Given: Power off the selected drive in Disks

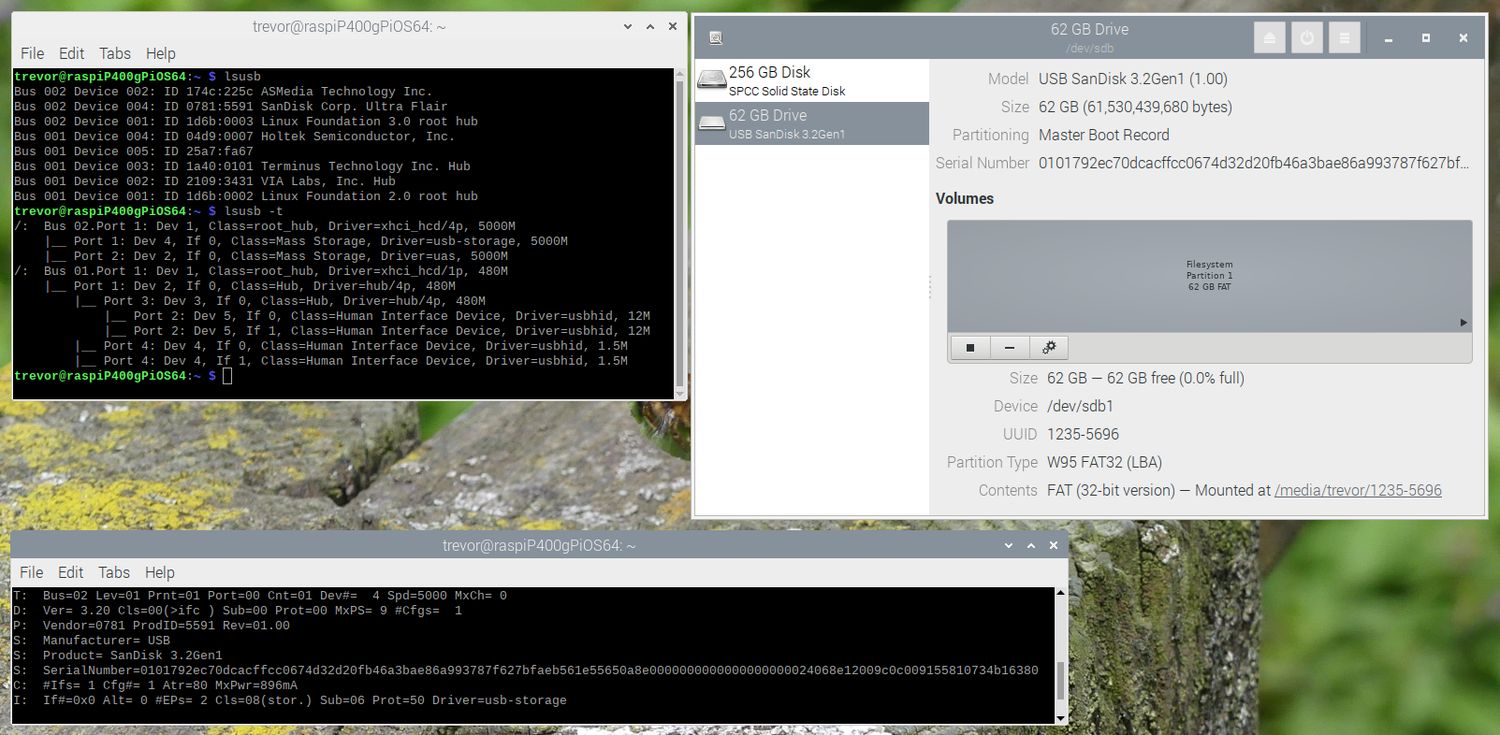Looking at the screenshot, I should pyautogui.click(x=1307, y=38).
